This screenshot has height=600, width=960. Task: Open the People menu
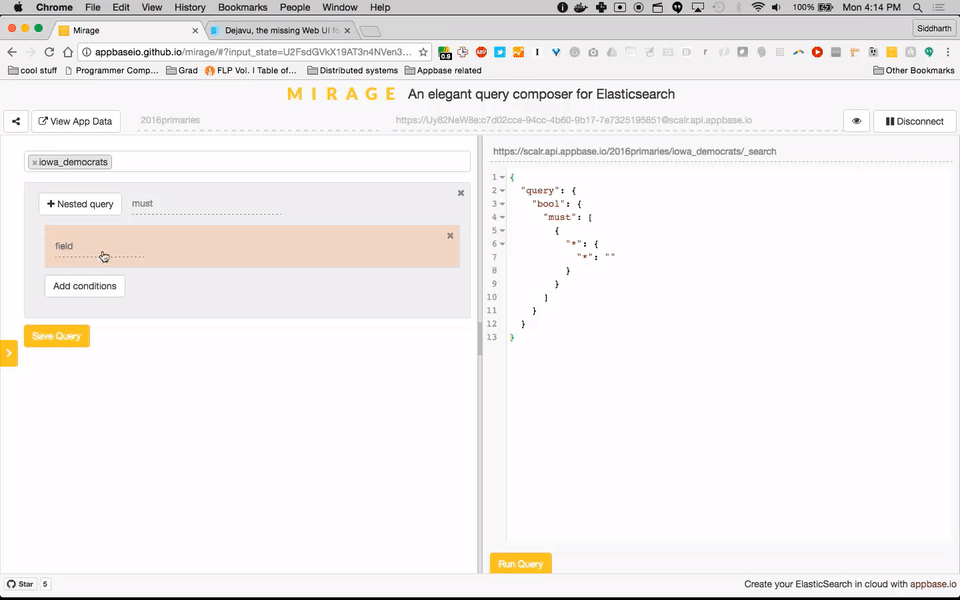tap(295, 7)
